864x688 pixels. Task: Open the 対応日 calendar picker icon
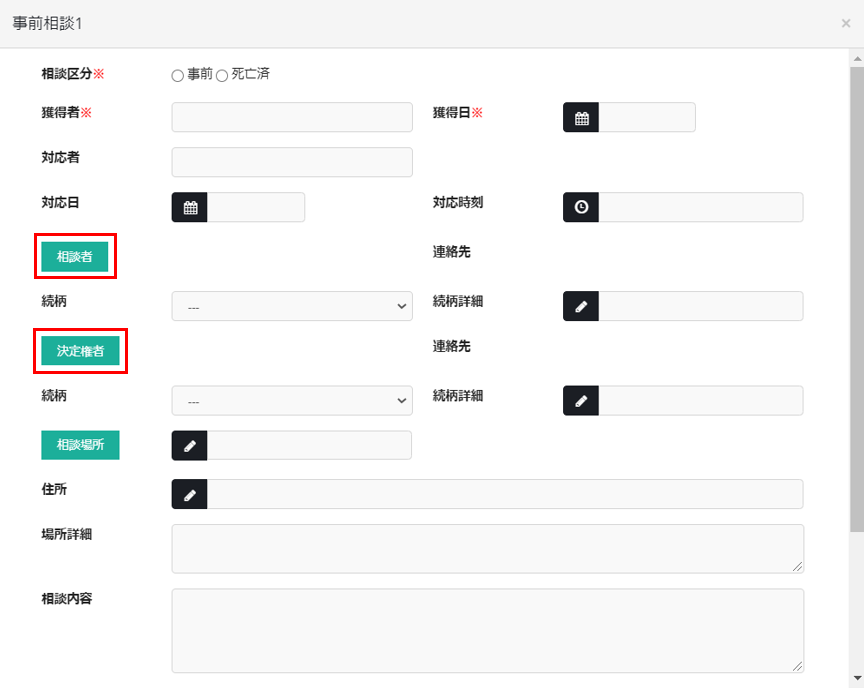[x=189, y=208]
